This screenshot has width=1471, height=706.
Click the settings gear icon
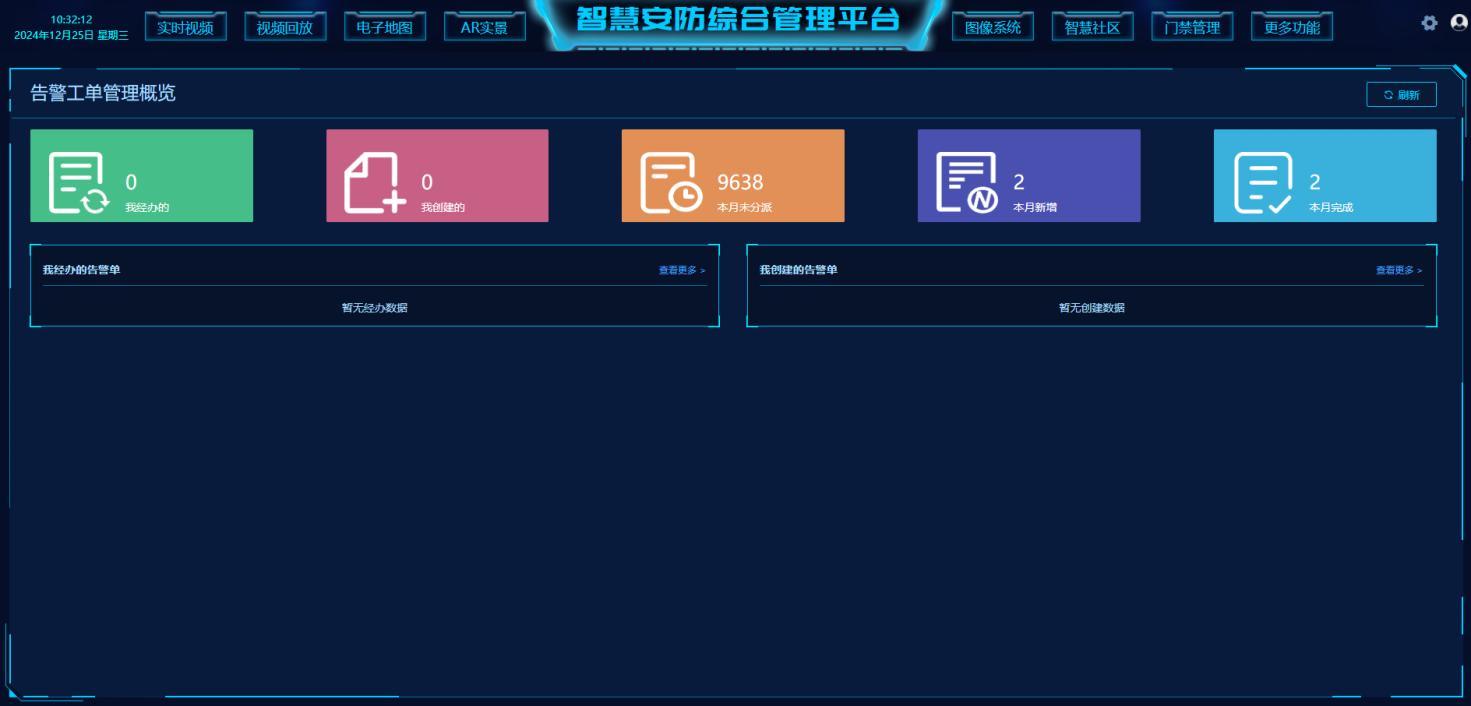[x=1429, y=23]
